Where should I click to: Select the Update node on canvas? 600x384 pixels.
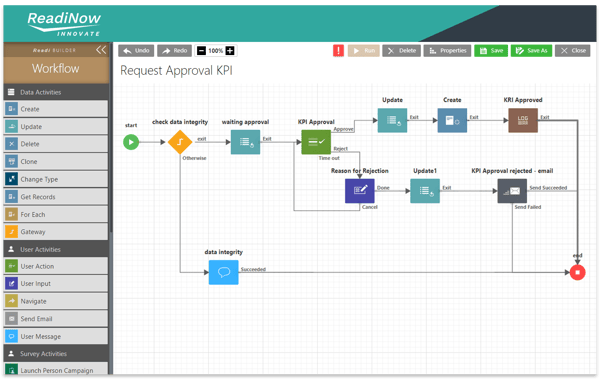(392, 120)
